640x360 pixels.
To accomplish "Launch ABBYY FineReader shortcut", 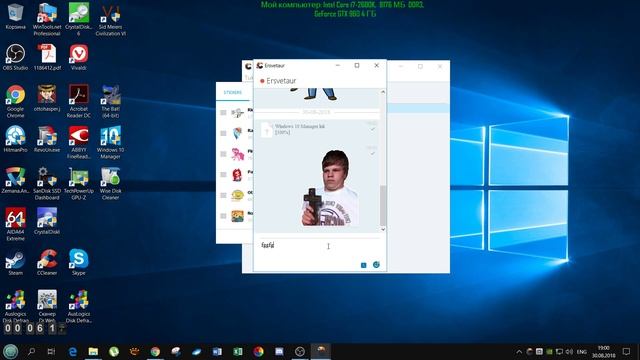I will tap(78, 142).
